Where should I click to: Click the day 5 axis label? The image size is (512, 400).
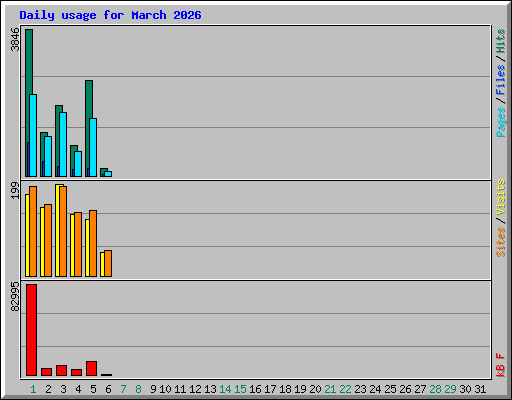[93, 389]
